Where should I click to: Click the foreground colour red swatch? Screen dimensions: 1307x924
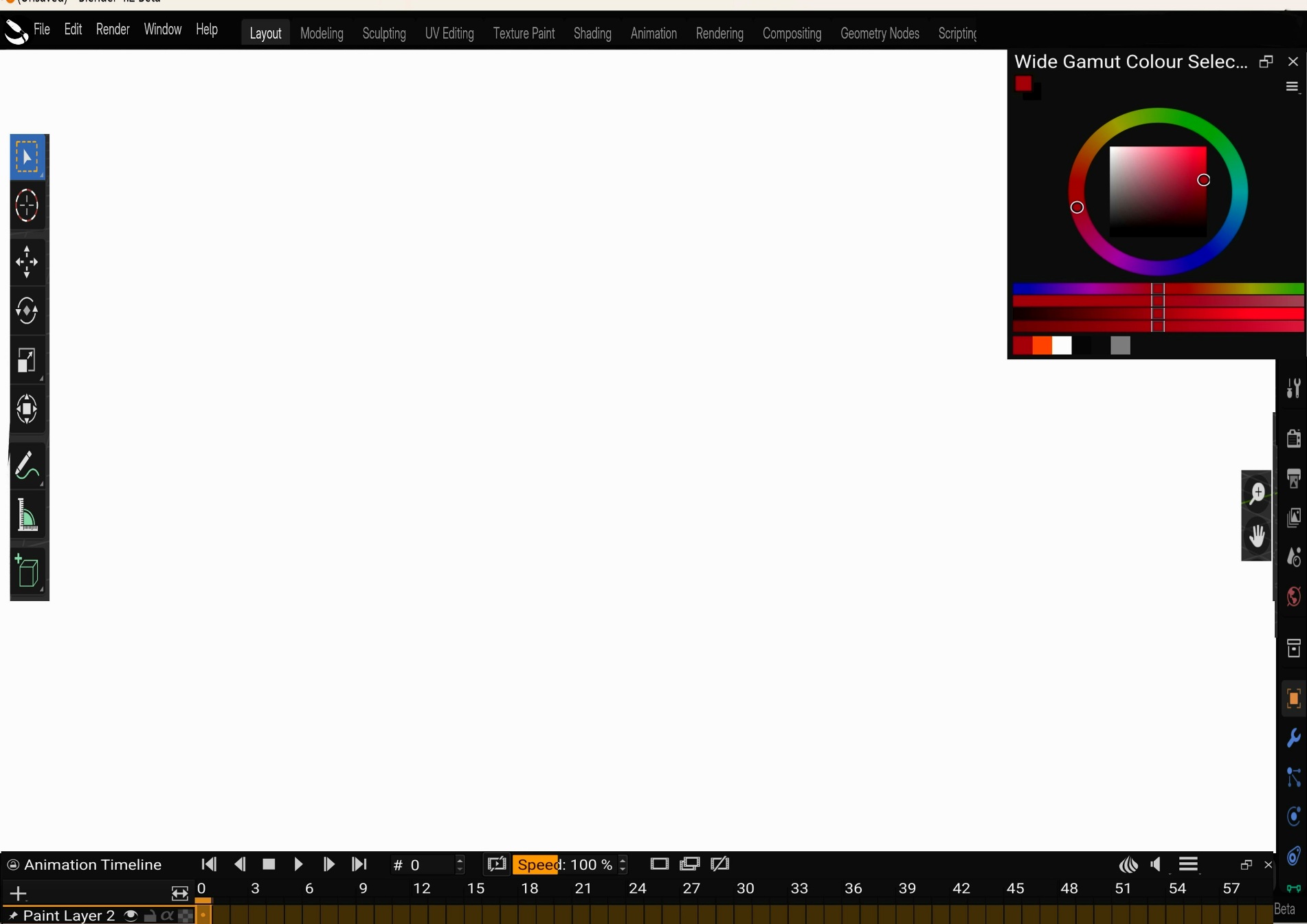(1023, 84)
